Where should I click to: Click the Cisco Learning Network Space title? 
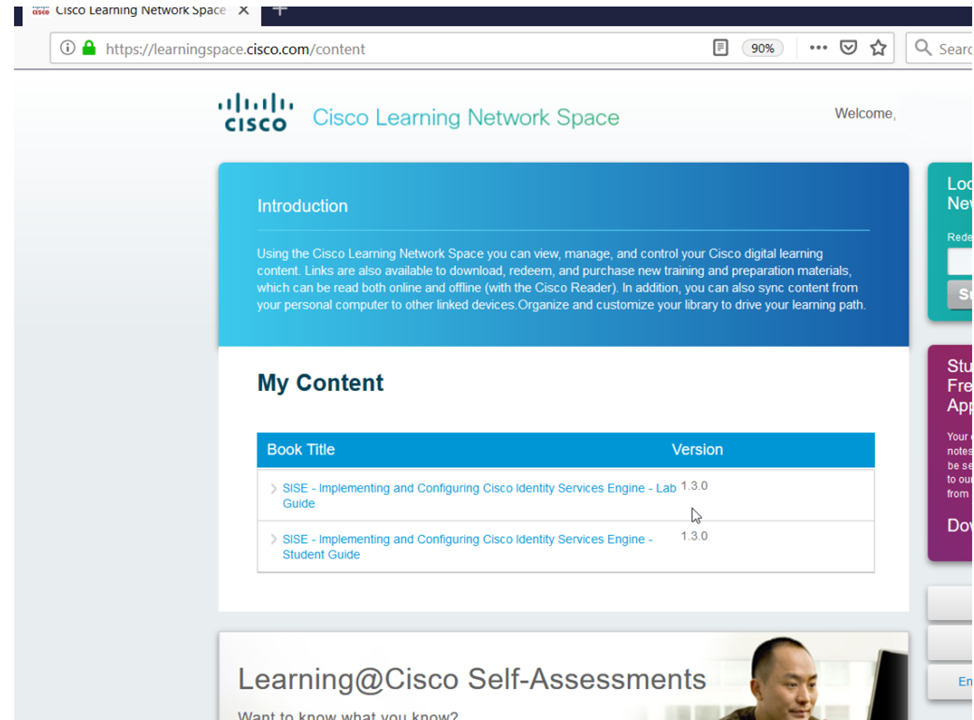pyautogui.click(x=465, y=118)
